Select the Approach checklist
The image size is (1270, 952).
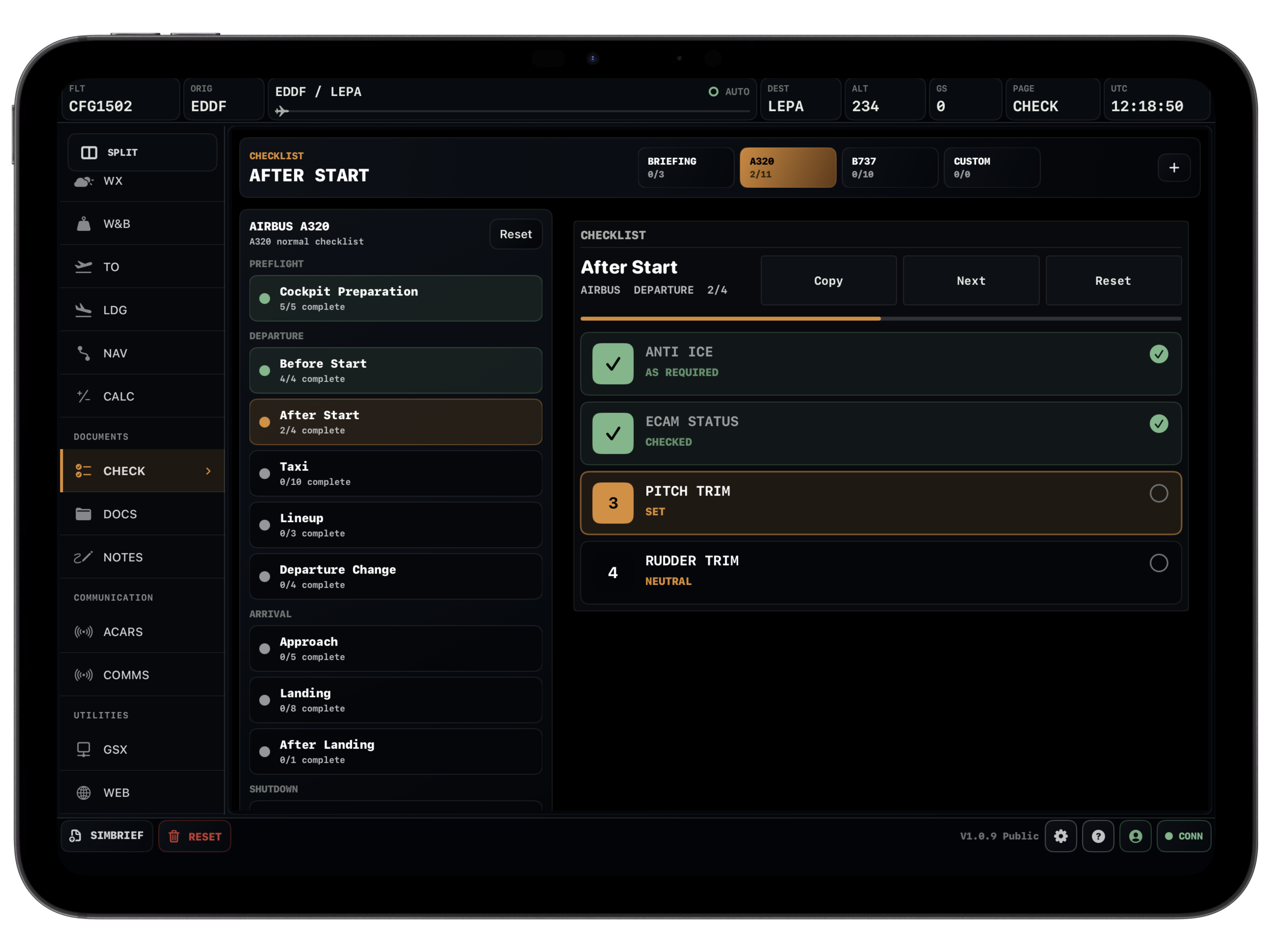point(396,648)
